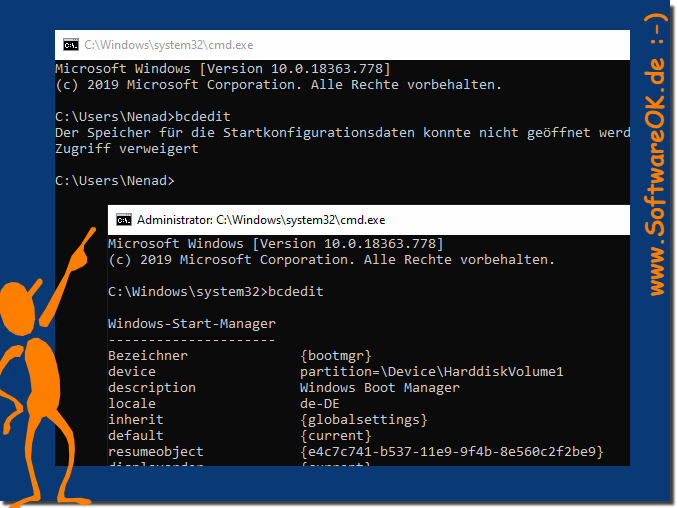
Task: Click the copyright line in the Administrator window
Action: click(x=331, y=259)
